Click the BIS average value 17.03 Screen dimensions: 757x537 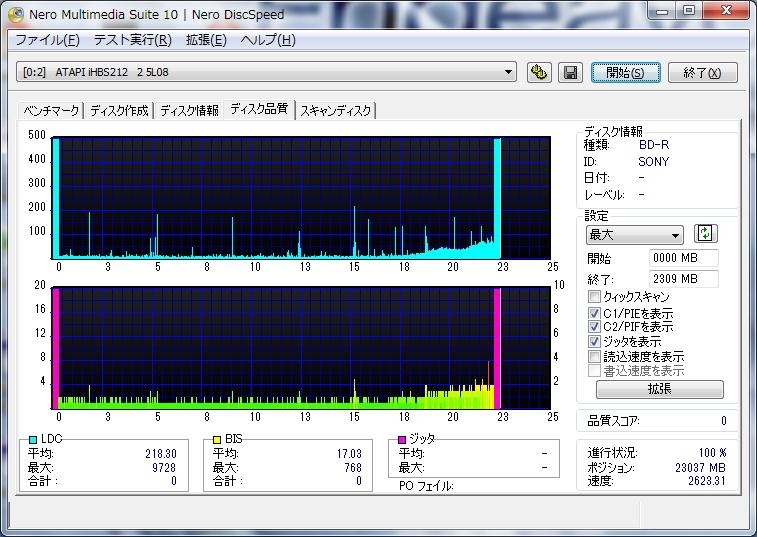pyautogui.click(x=349, y=454)
